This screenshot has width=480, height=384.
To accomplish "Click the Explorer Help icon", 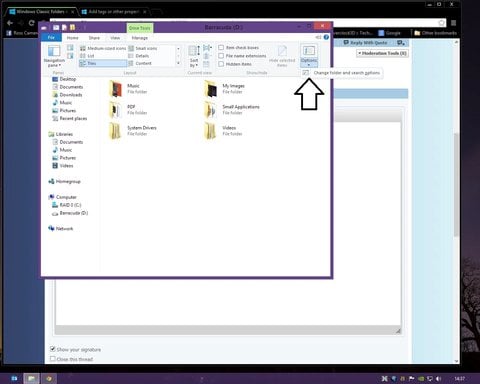I will [326, 37].
